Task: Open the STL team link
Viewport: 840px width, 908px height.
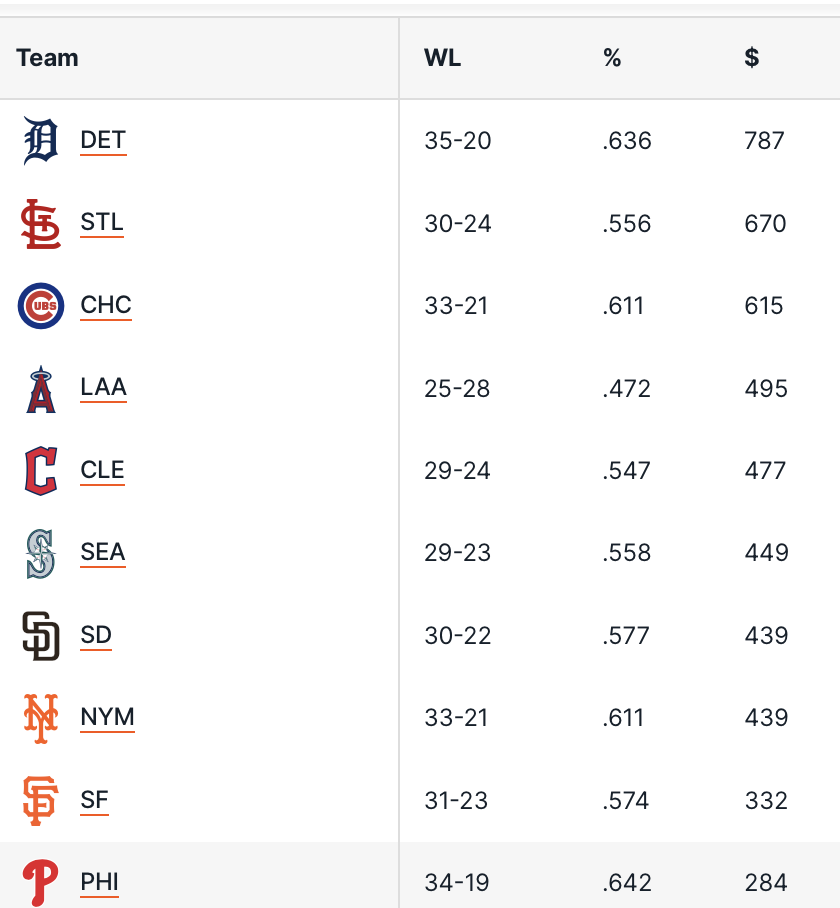Action: point(102,223)
